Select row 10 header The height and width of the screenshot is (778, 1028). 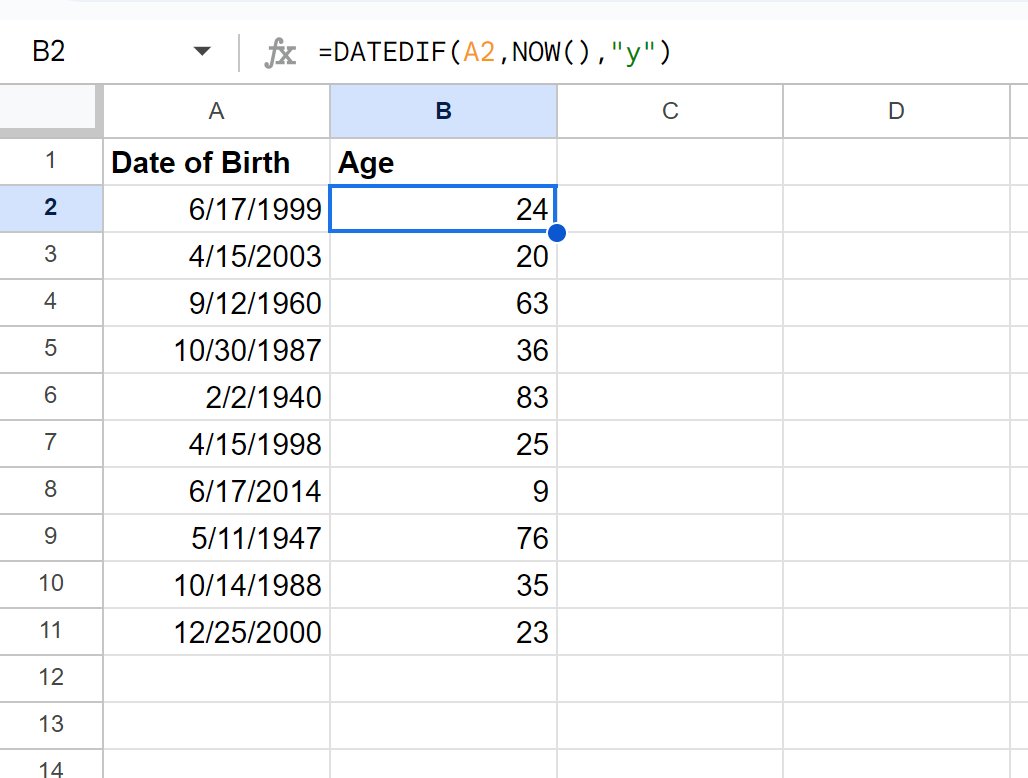50,584
